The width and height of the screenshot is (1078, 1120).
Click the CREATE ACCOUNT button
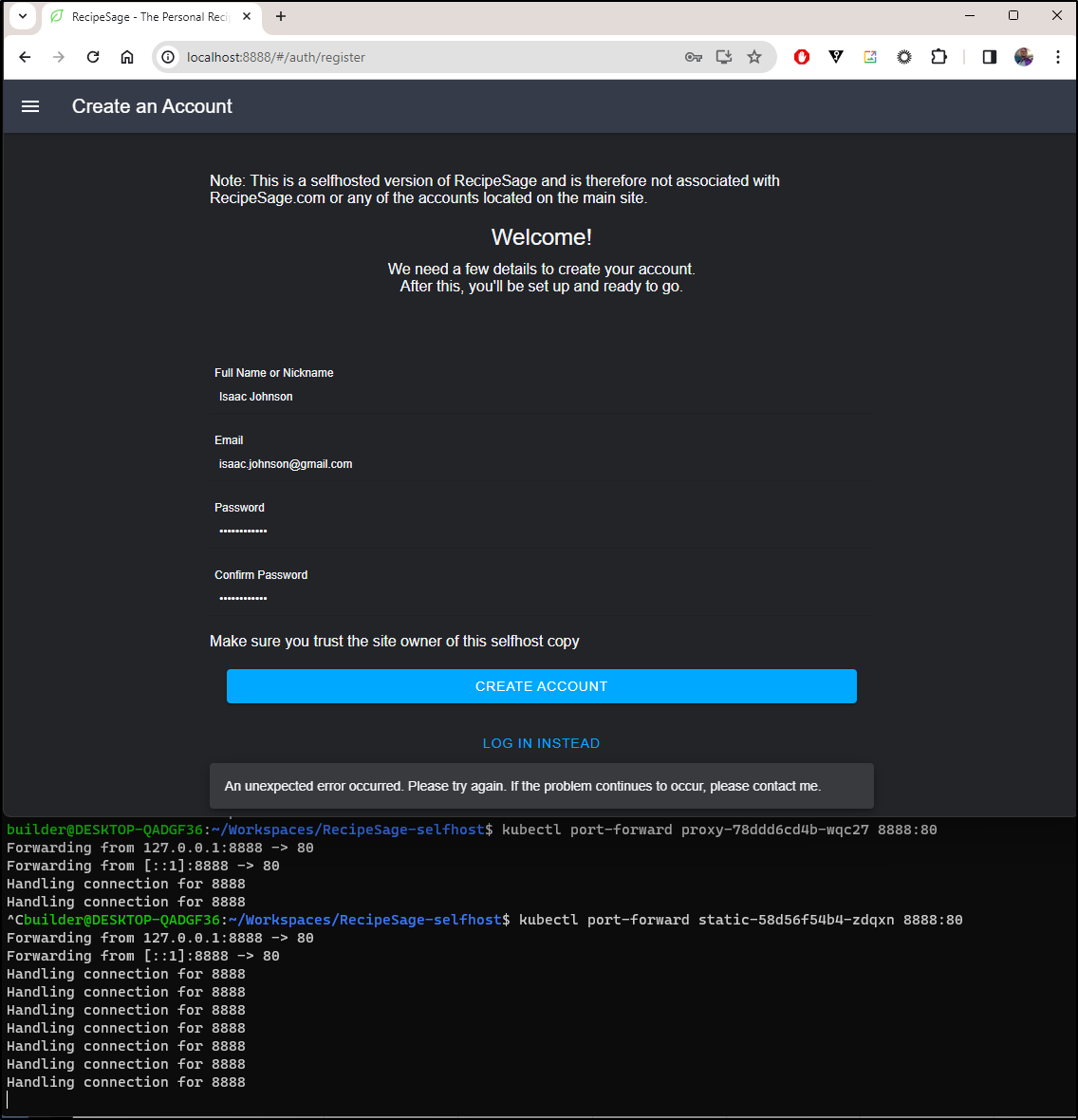pyautogui.click(x=541, y=686)
